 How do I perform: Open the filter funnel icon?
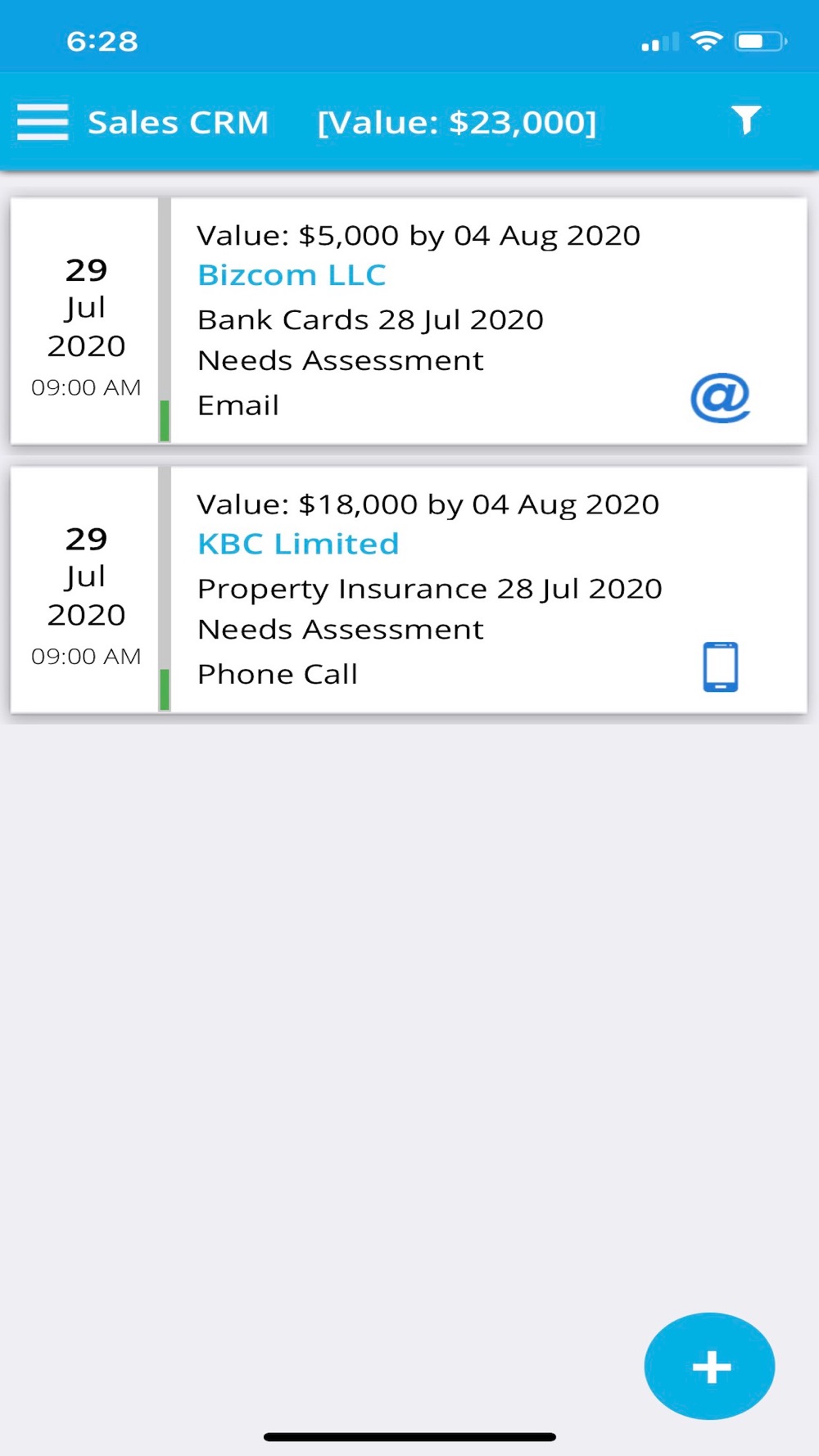[746, 120]
